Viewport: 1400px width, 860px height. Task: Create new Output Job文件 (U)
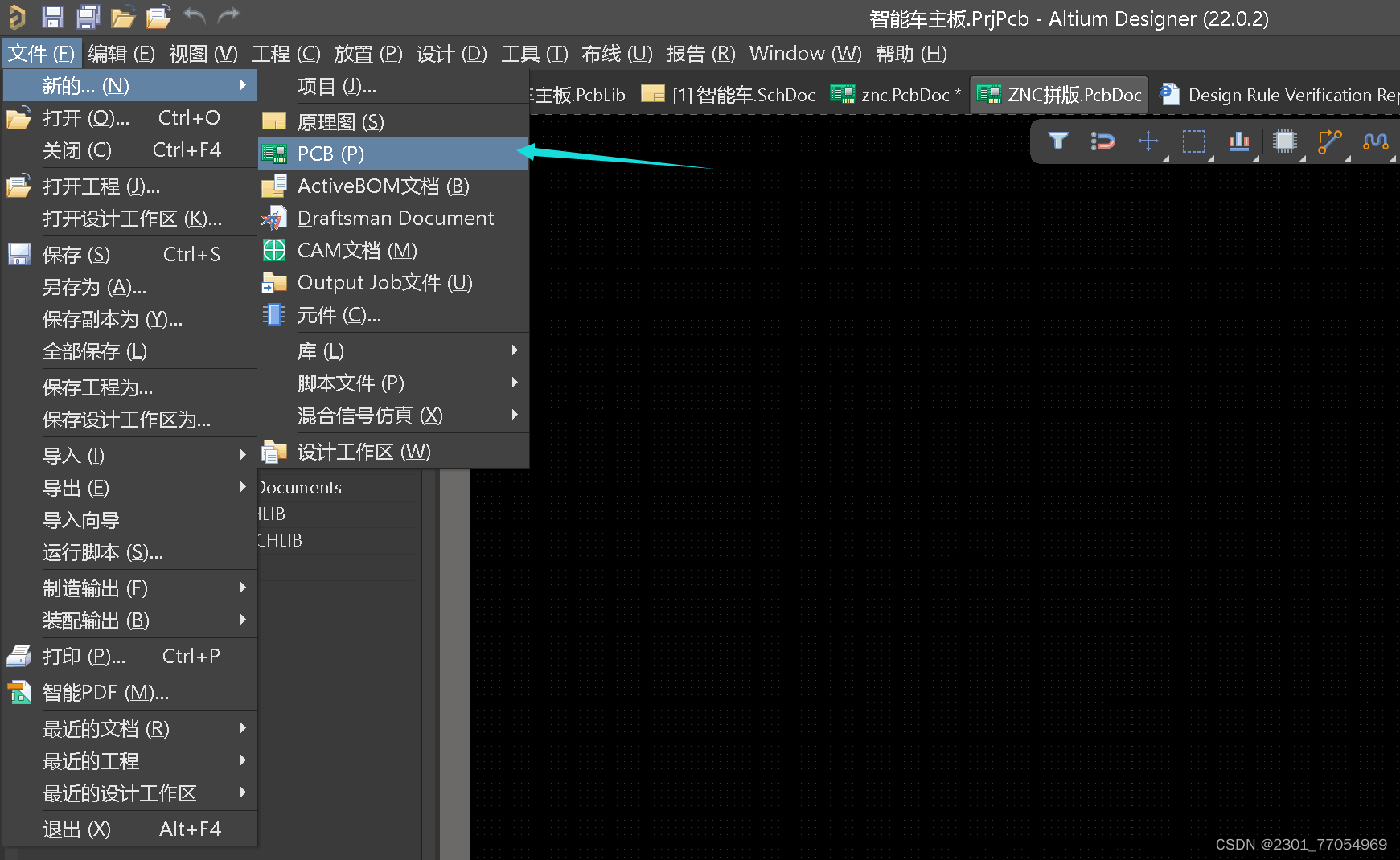tap(393, 283)
